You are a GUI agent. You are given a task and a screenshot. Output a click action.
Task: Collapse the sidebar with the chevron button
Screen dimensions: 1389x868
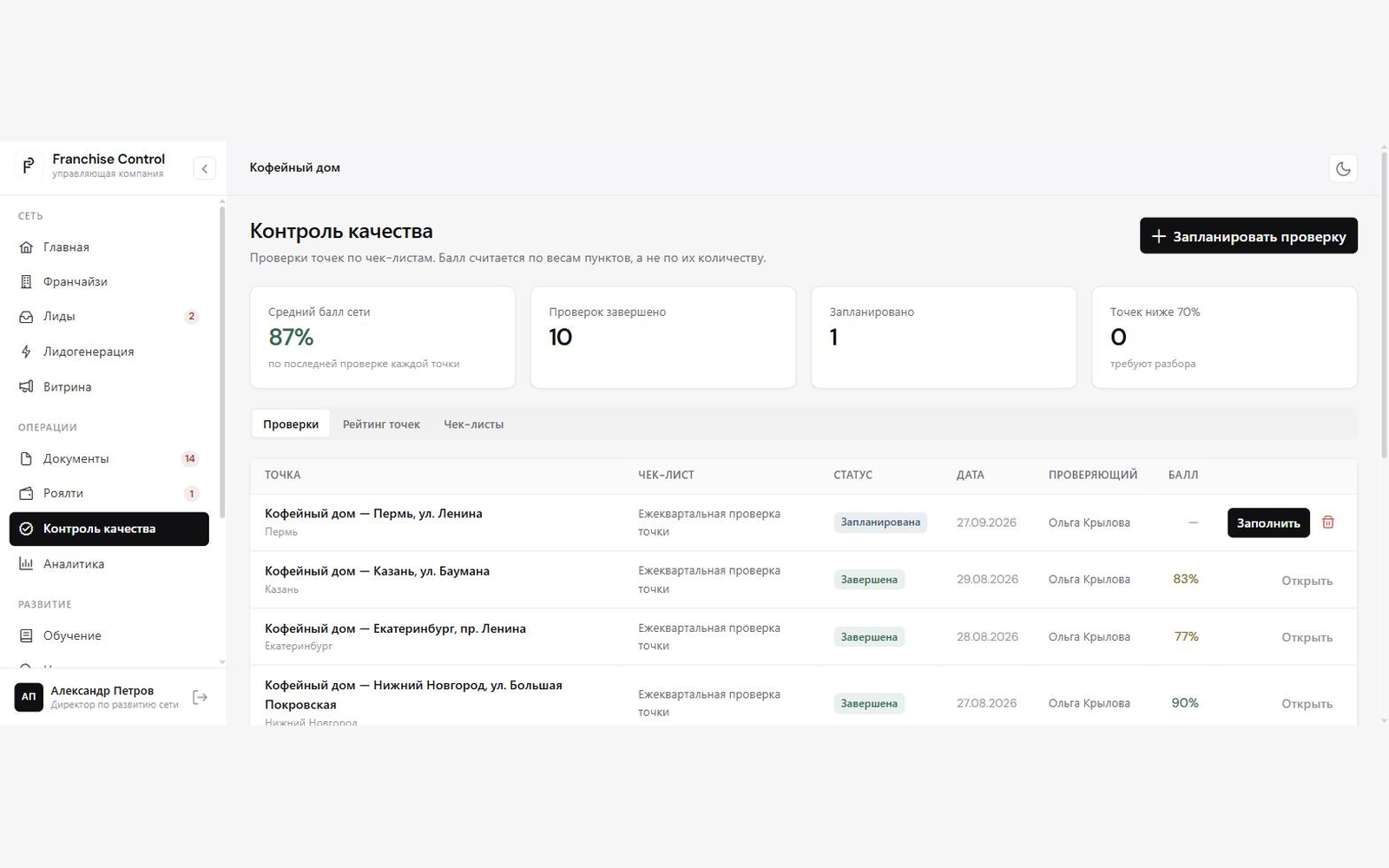tap(204, 168)
